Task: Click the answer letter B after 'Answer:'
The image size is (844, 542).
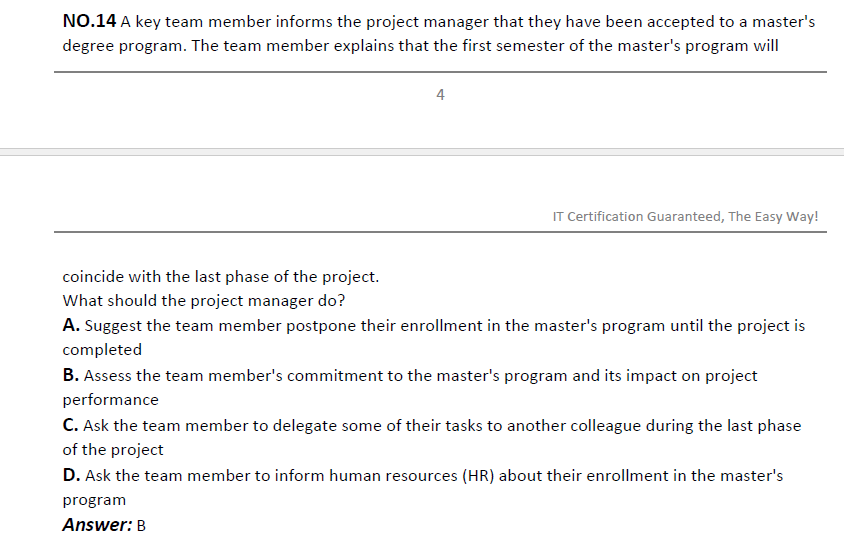Action: 141,526
